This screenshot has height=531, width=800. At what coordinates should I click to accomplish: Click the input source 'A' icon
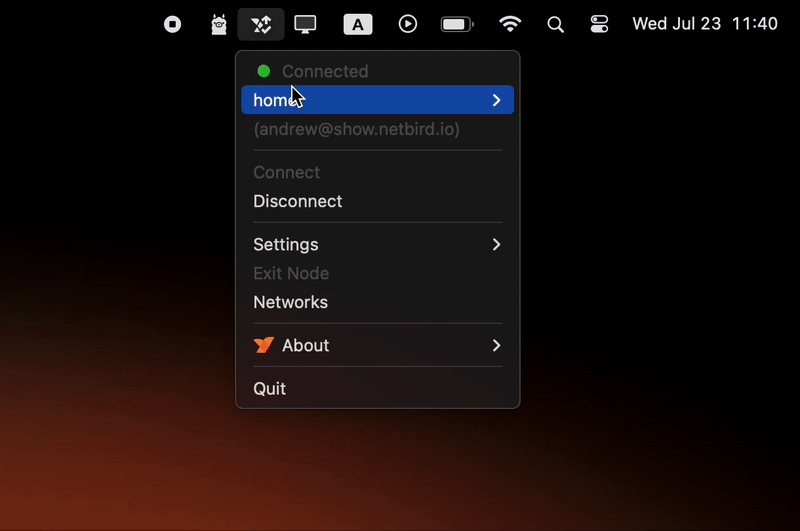click(358, 24)
